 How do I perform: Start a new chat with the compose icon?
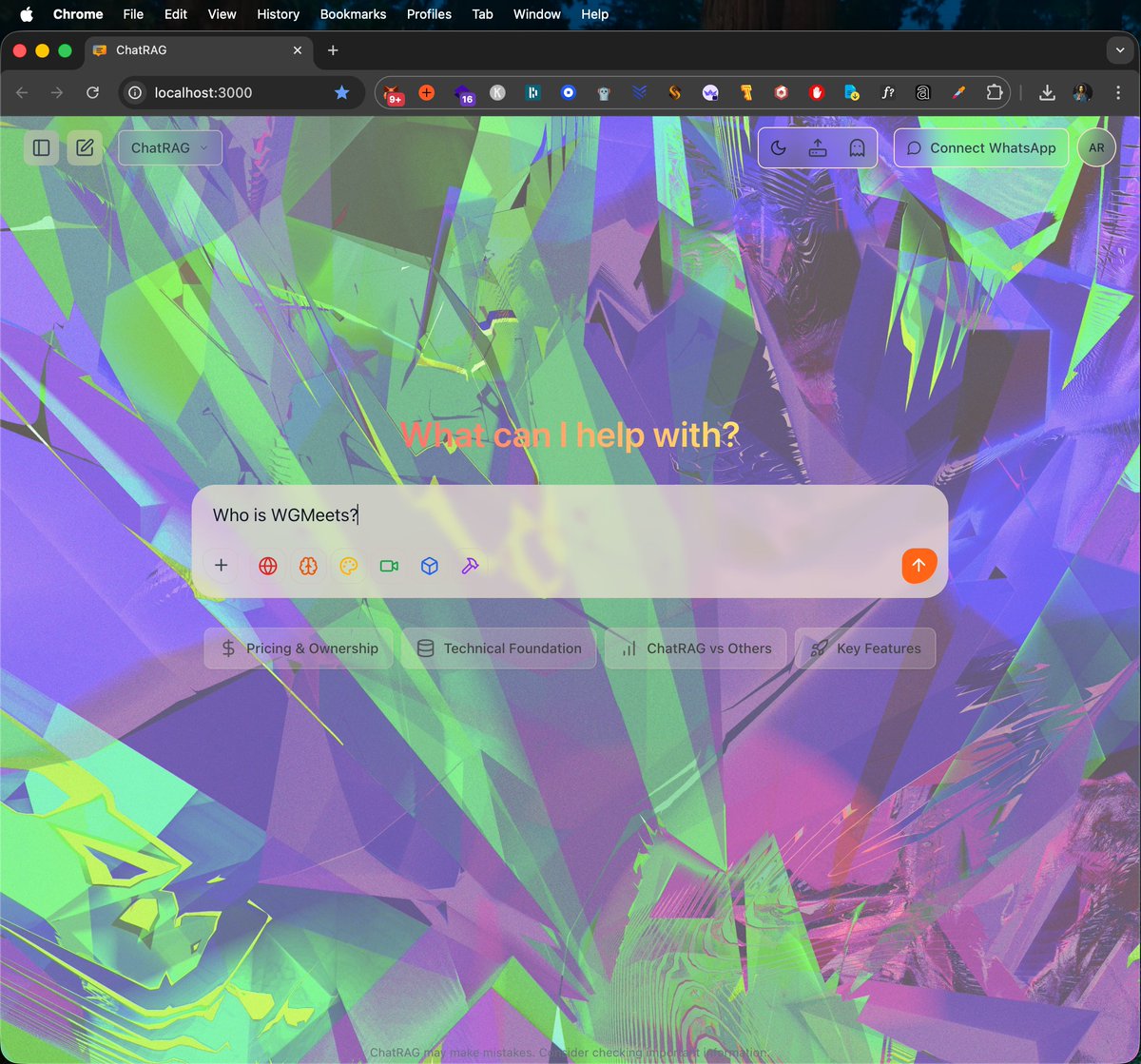(84, 147)
